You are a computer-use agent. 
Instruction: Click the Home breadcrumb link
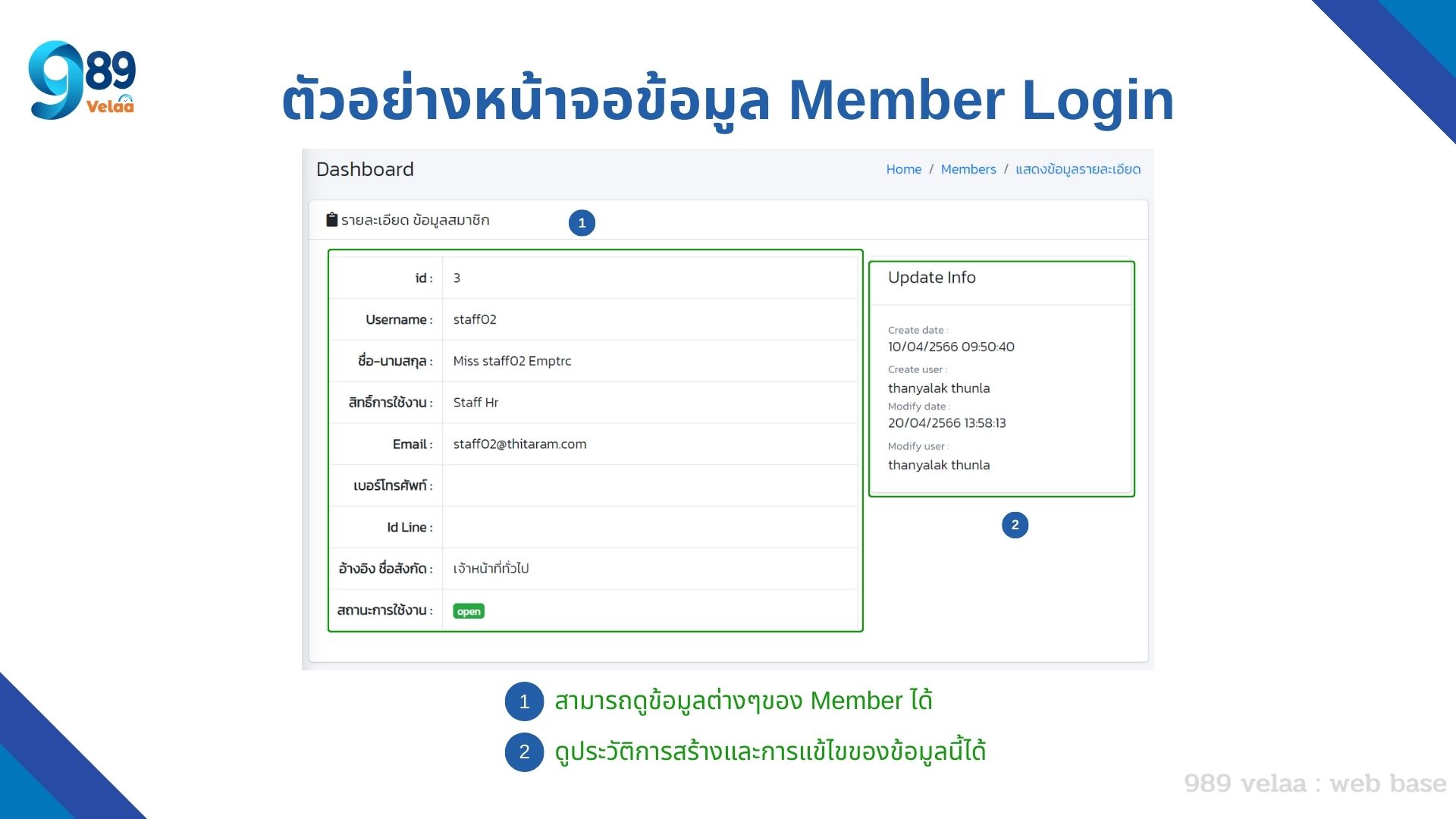903,169
